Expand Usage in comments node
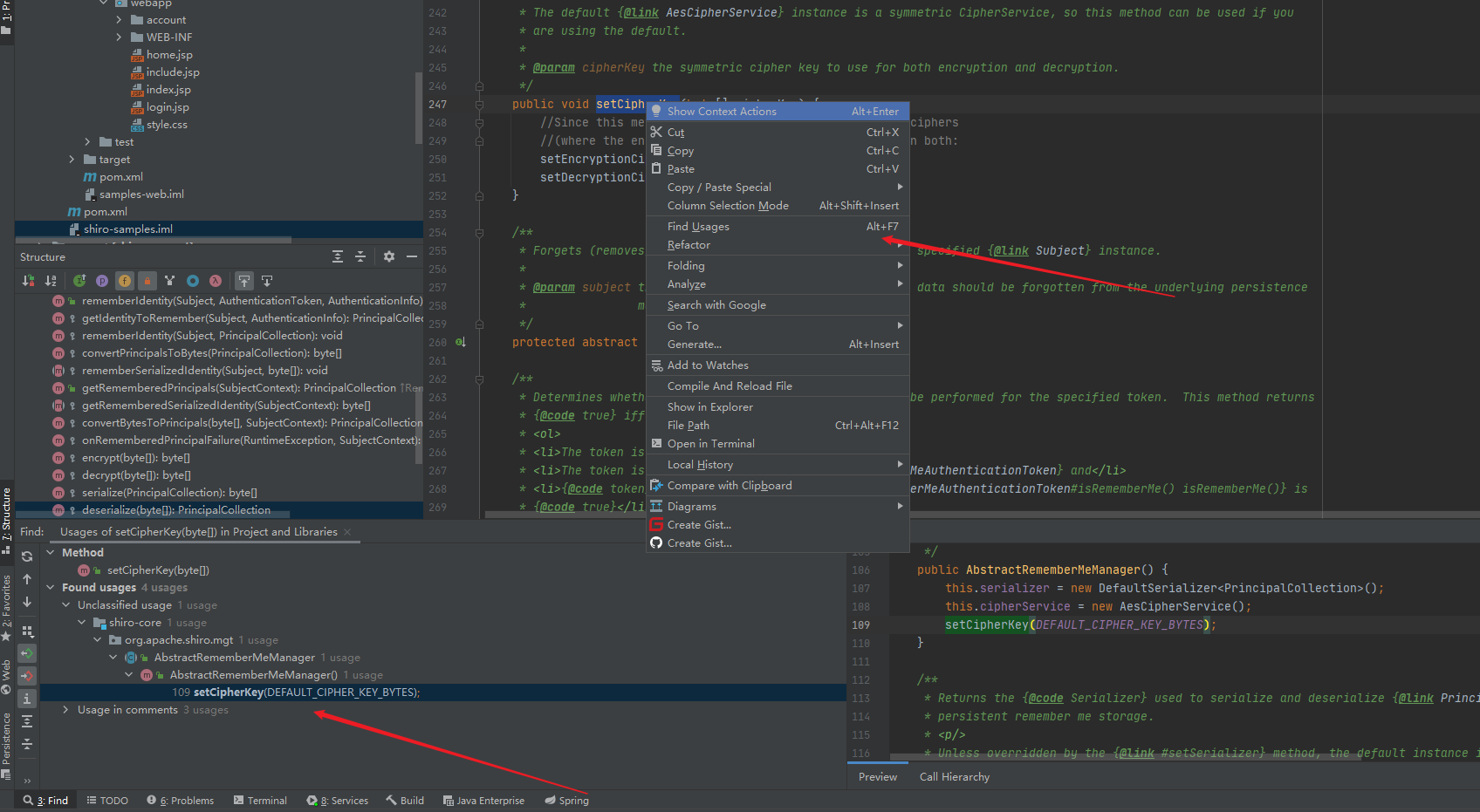Viewport: 1480px width, 812px height. [66, 710]
